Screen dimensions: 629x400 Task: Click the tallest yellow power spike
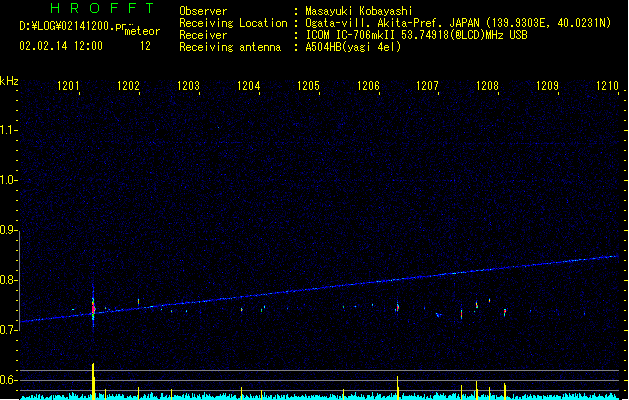tap(93, 381)
